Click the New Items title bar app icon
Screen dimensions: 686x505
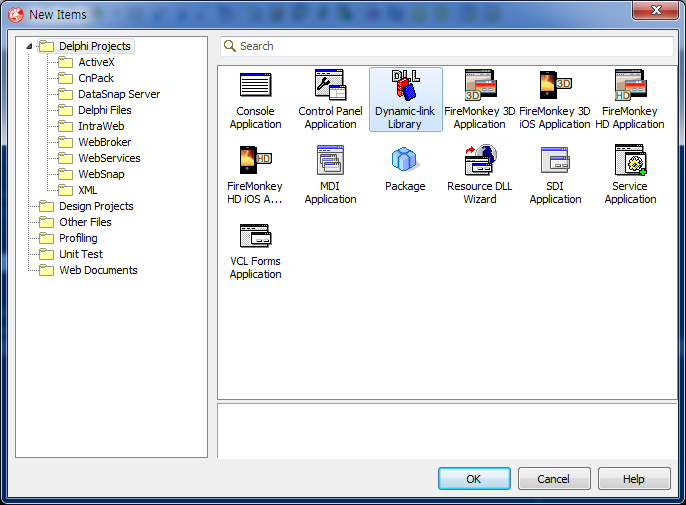tap(16, 14)
